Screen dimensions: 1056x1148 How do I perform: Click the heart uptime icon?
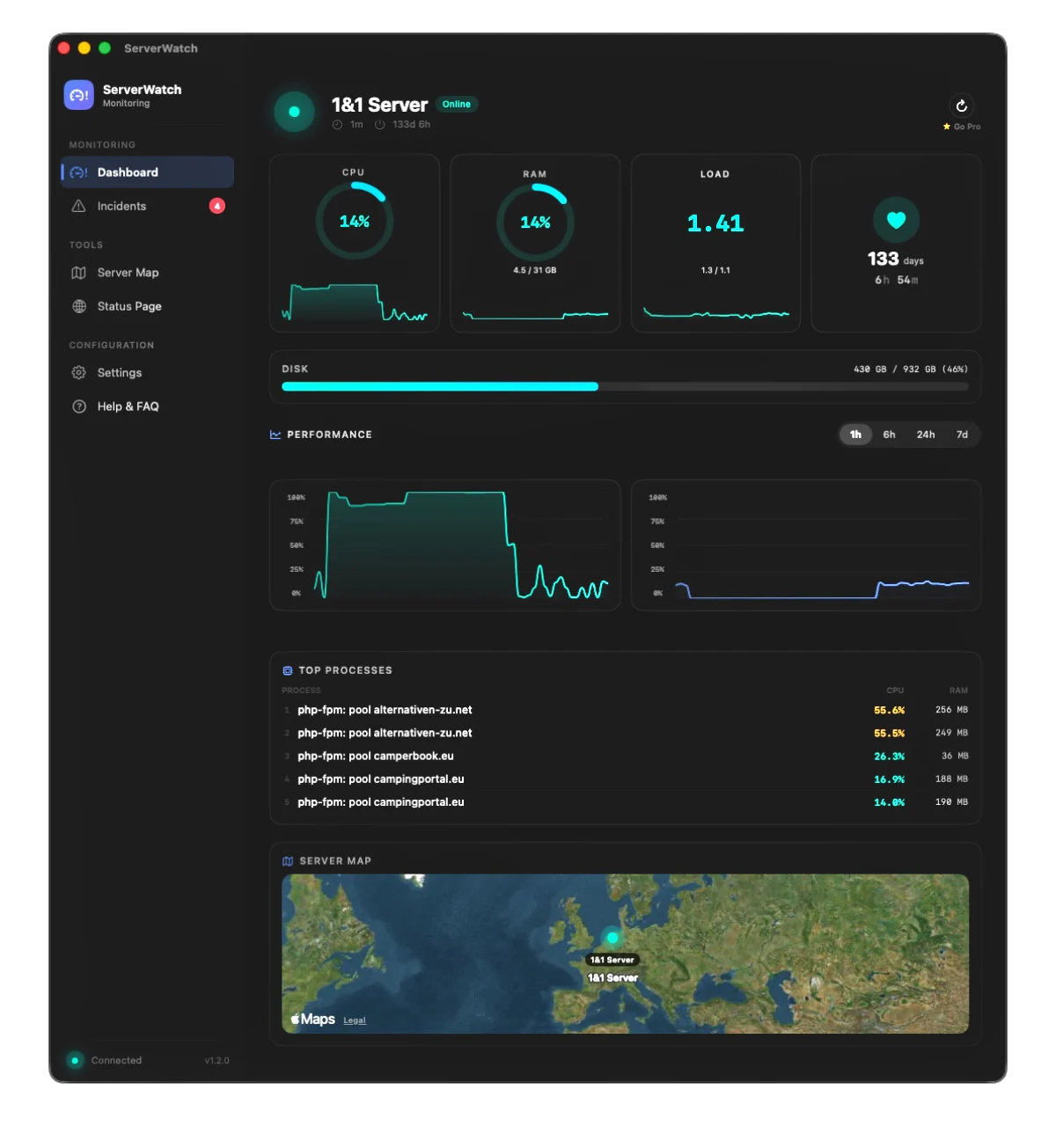pos(896,221)
